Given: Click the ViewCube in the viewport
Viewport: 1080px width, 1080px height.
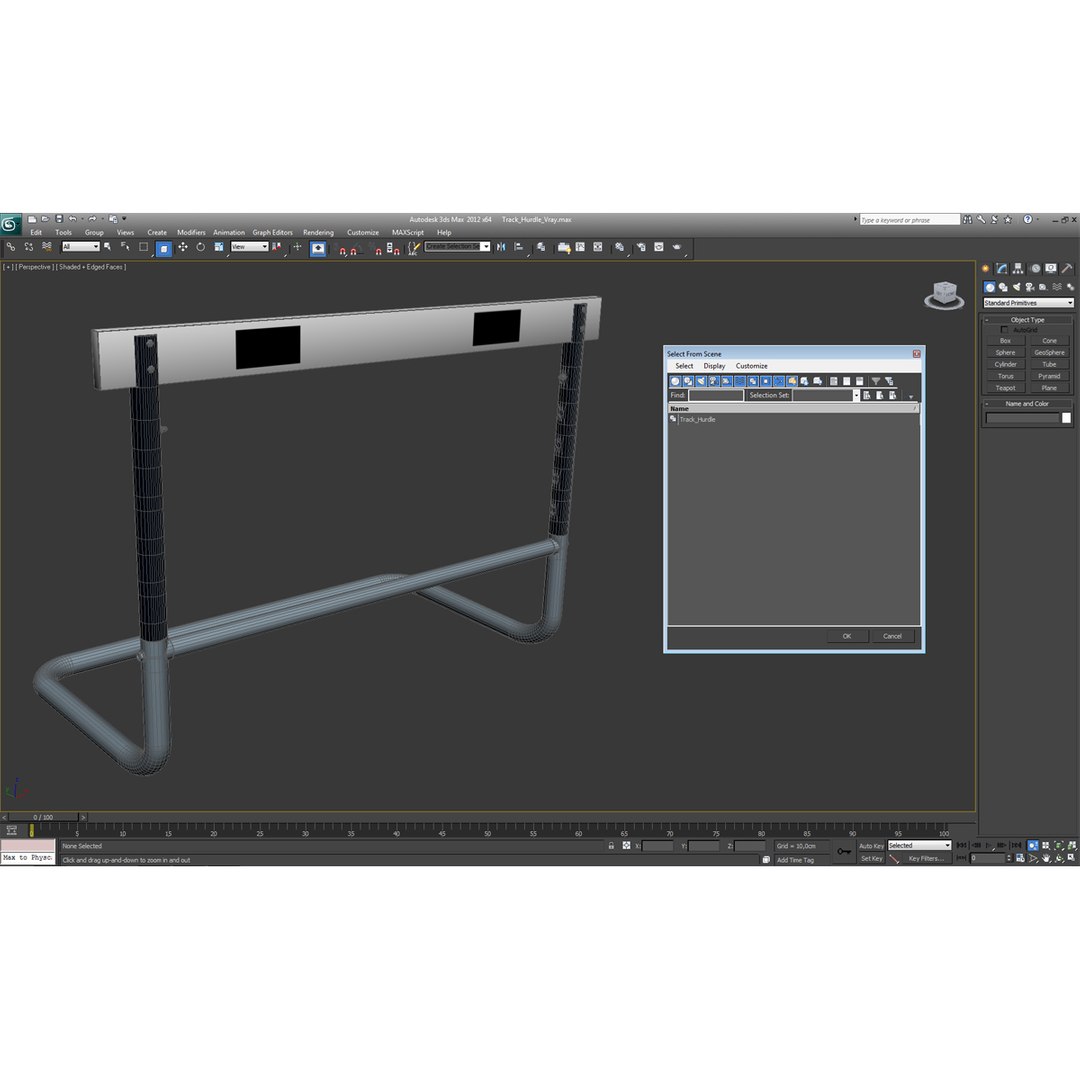Looking at the screenshot, I should point(944,294).
